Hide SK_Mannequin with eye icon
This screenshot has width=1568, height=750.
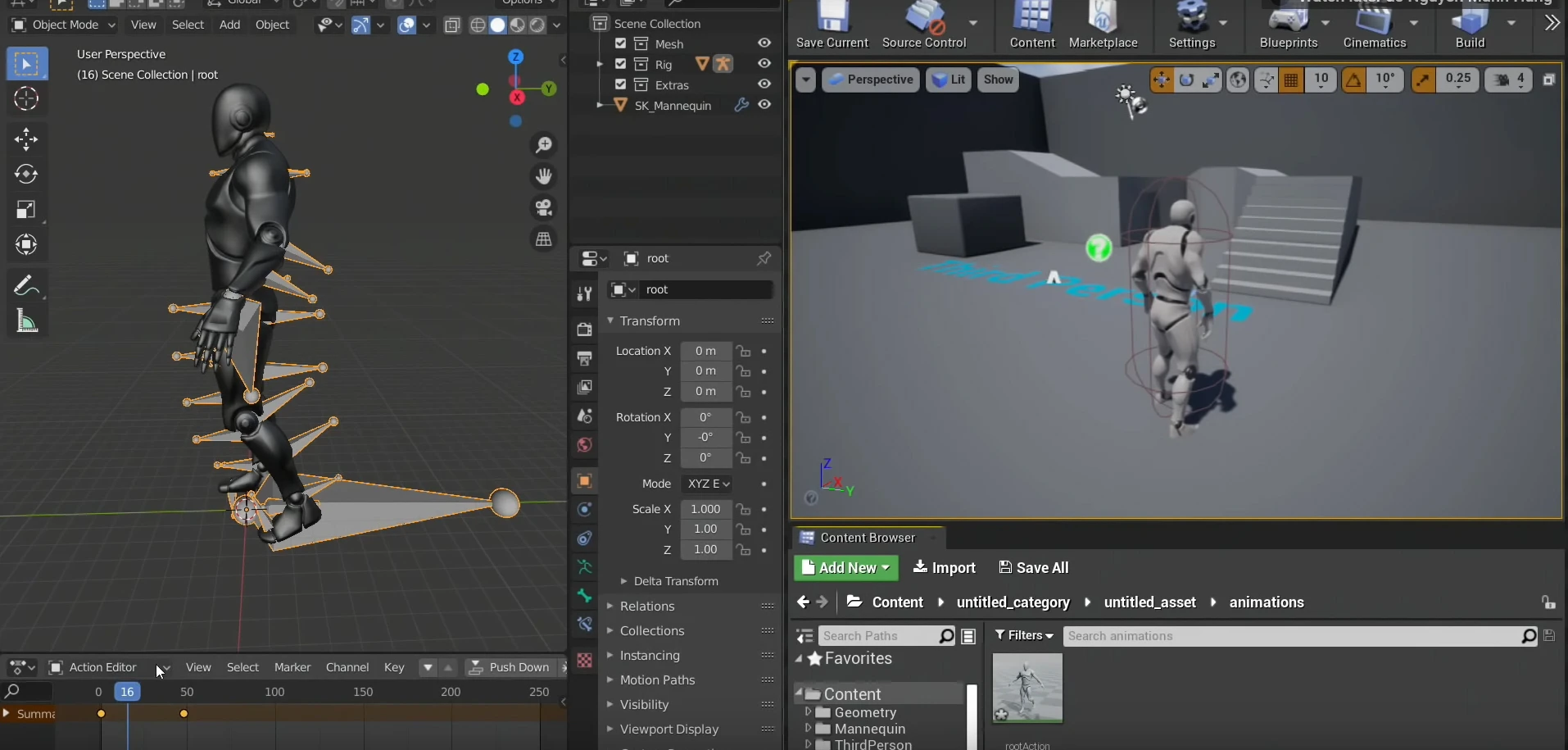[x=764, y=105]
